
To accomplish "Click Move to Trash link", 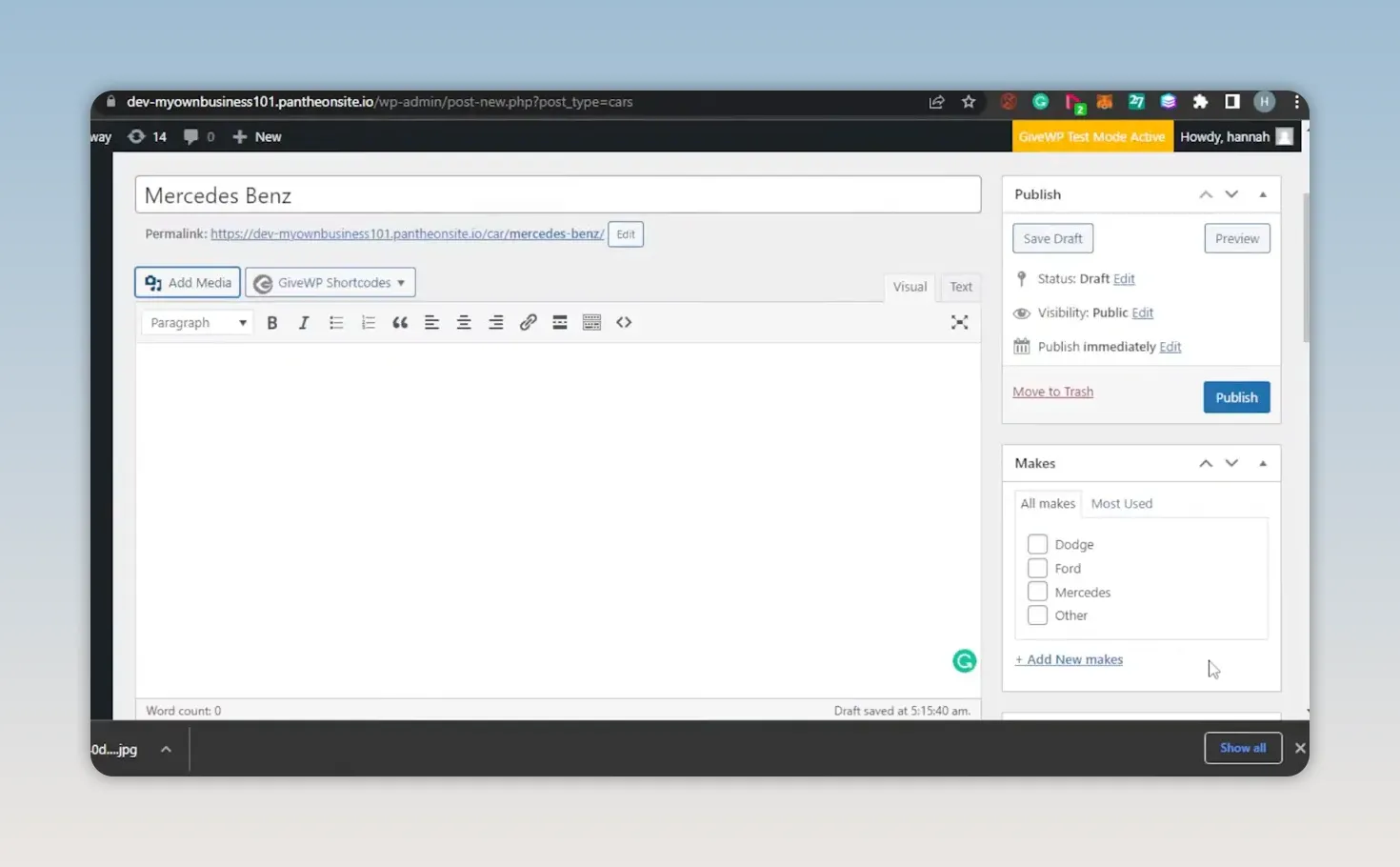I will pyautogui.click(x=1052, y=392).
